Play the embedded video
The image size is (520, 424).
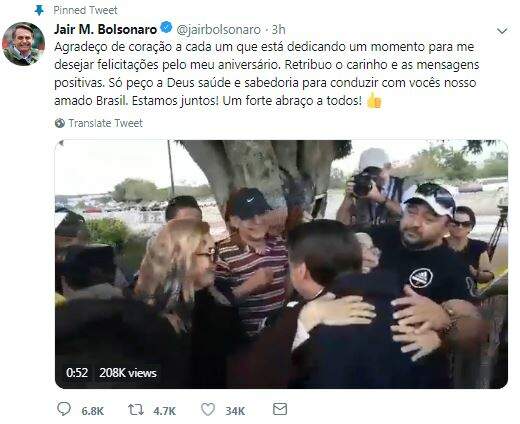pos(281,264)
